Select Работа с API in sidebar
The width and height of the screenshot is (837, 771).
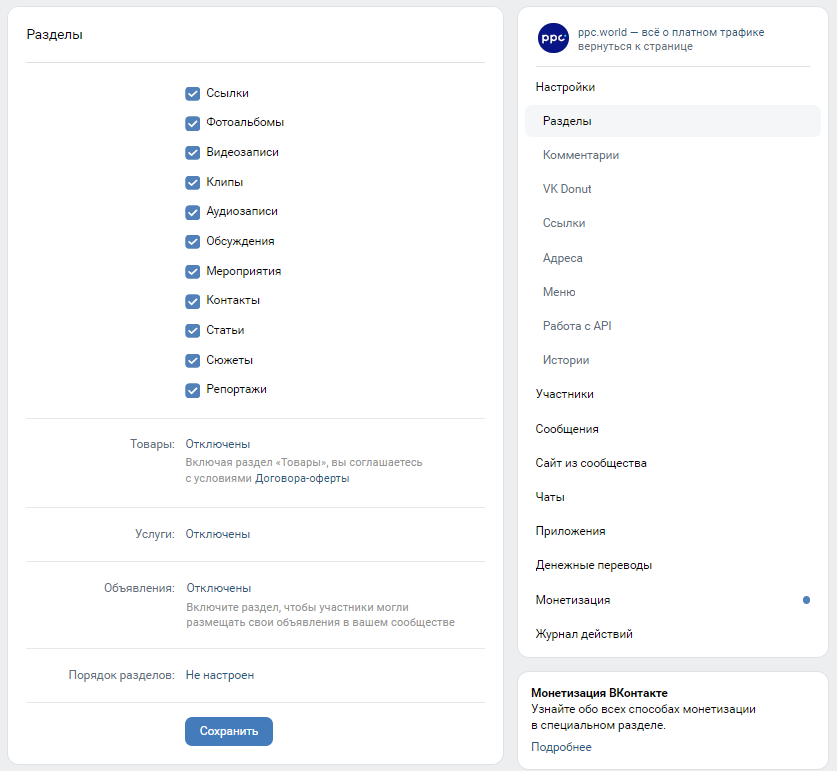click(577, 326)
